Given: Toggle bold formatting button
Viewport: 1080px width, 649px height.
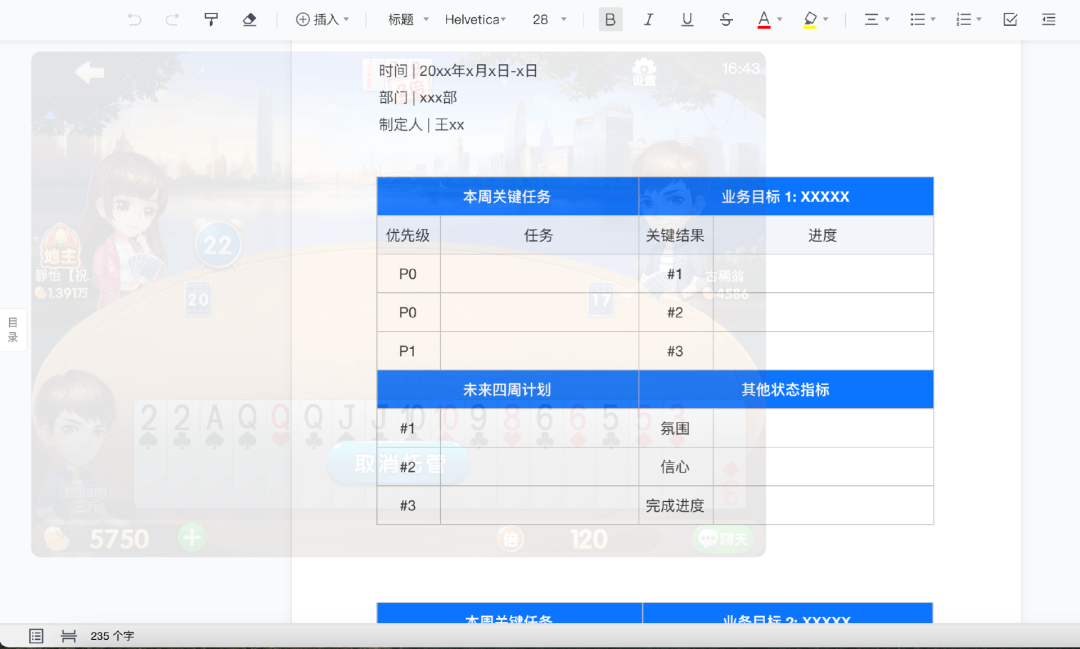Looking at the screenshot, I should [x=610, y=19].
